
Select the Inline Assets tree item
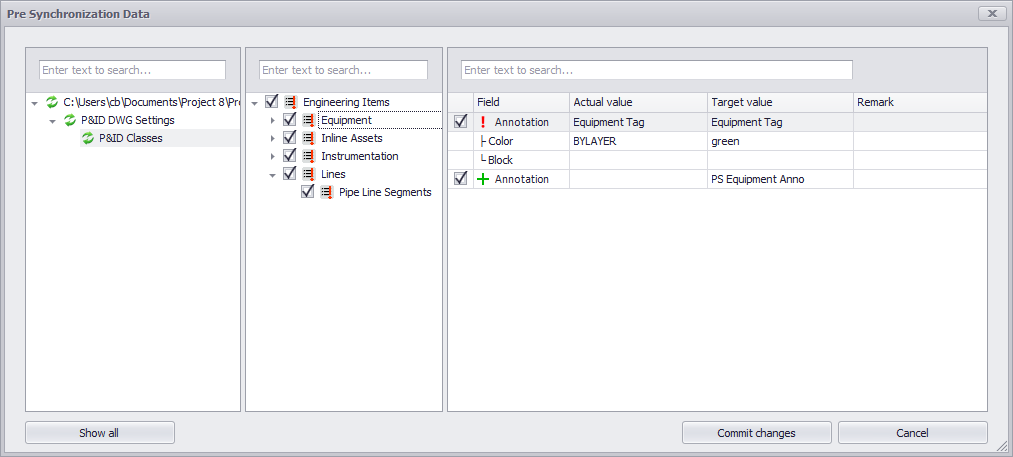tap(351, 138)
